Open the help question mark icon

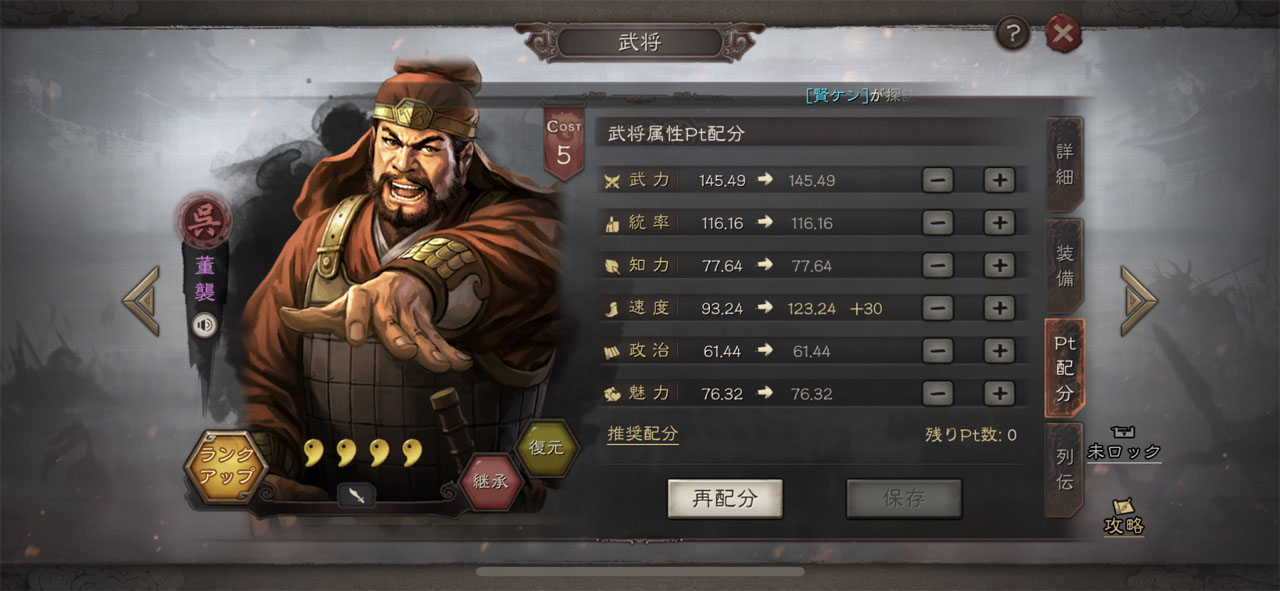tap(1012, 35)
